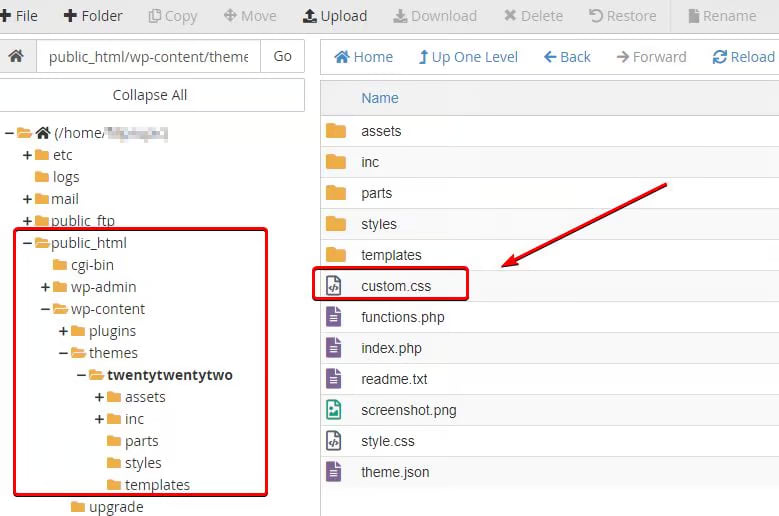Select the templates folder in the tree

[x=157, y=485]
